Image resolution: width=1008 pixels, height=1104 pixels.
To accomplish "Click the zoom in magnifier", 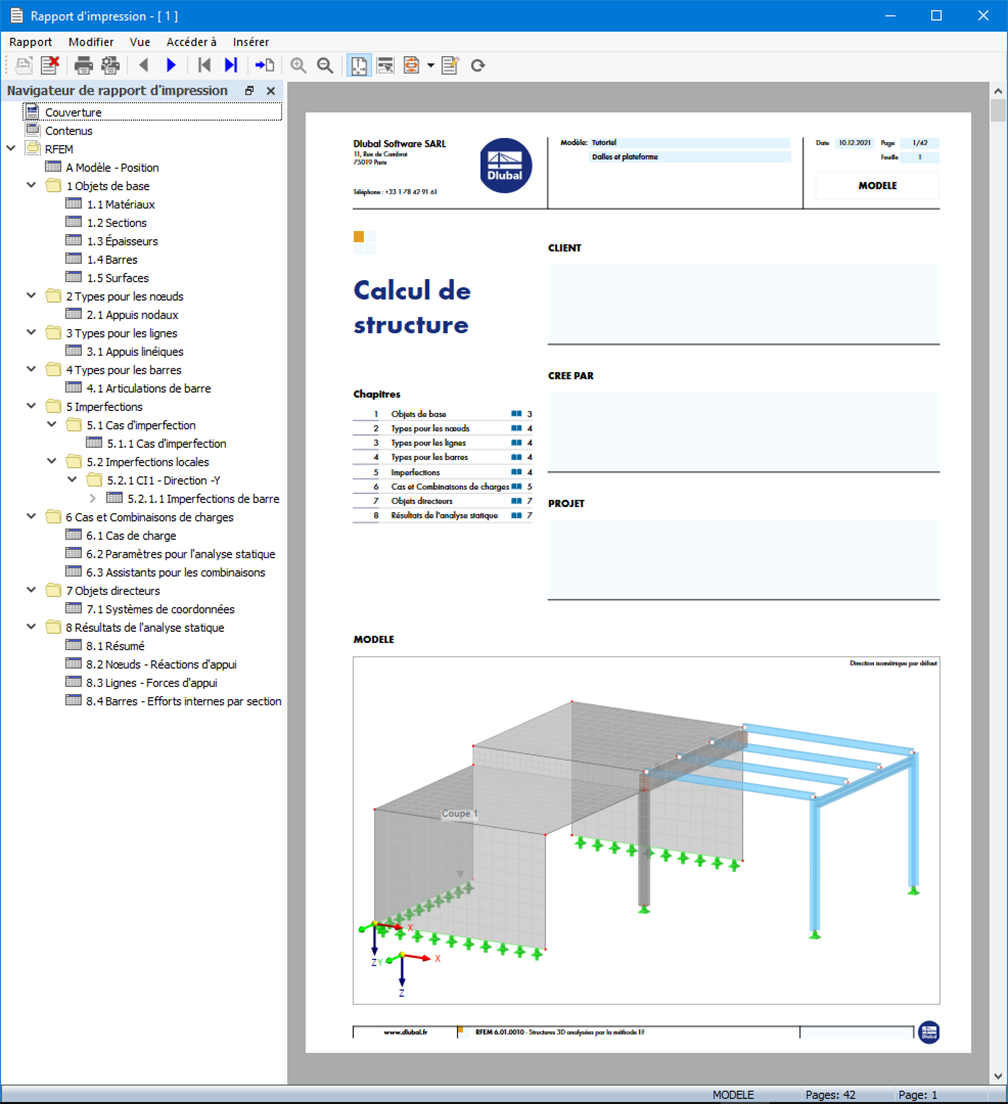I will (x=298, y=65).
